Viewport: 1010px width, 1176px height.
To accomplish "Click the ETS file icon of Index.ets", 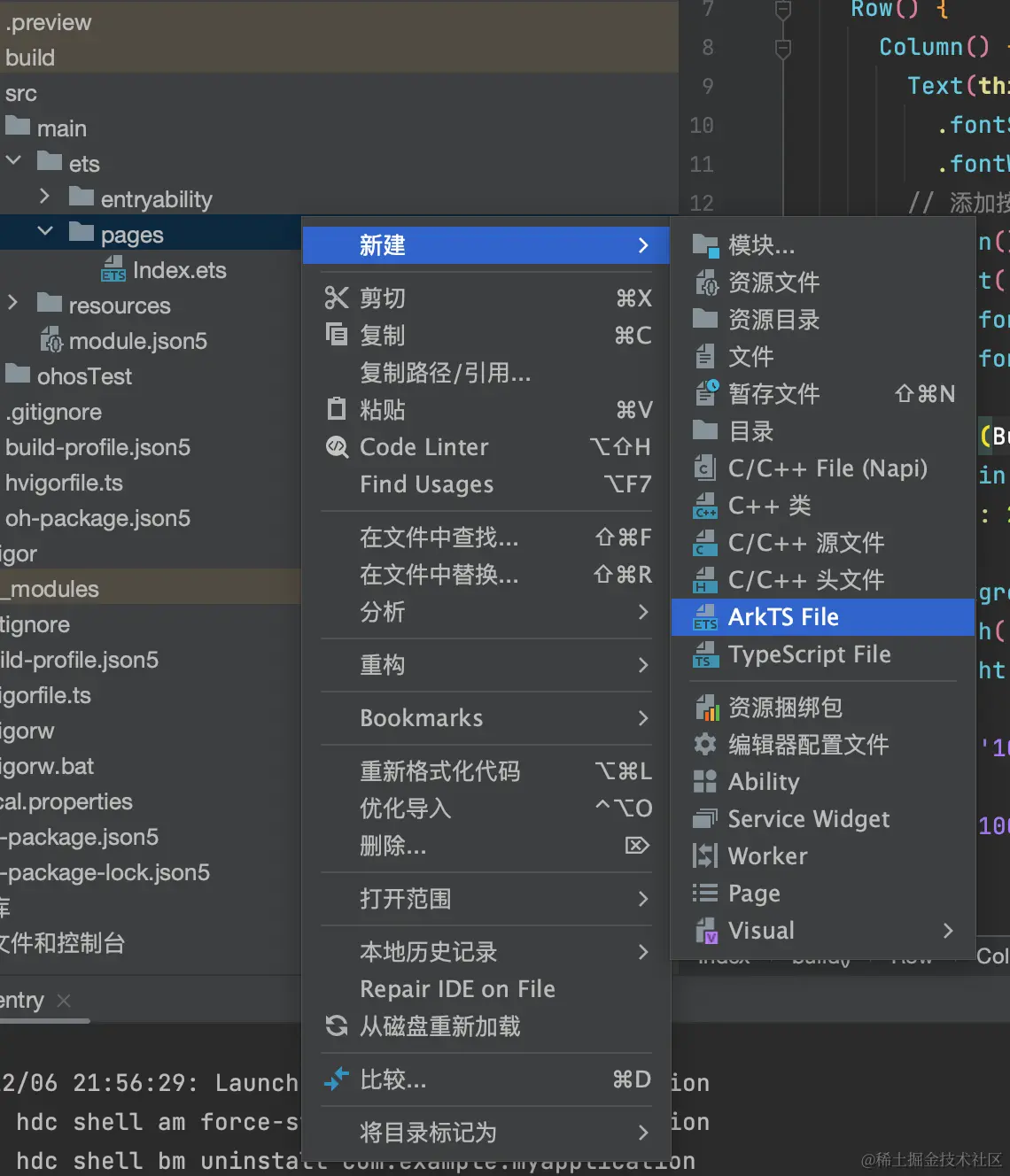I will (x=113, y=269).
